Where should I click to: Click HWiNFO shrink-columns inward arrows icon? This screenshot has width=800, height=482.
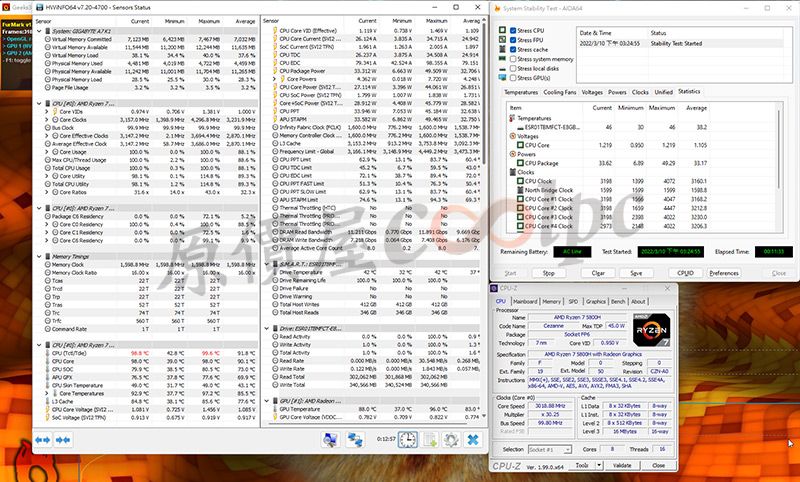(63, 440)
